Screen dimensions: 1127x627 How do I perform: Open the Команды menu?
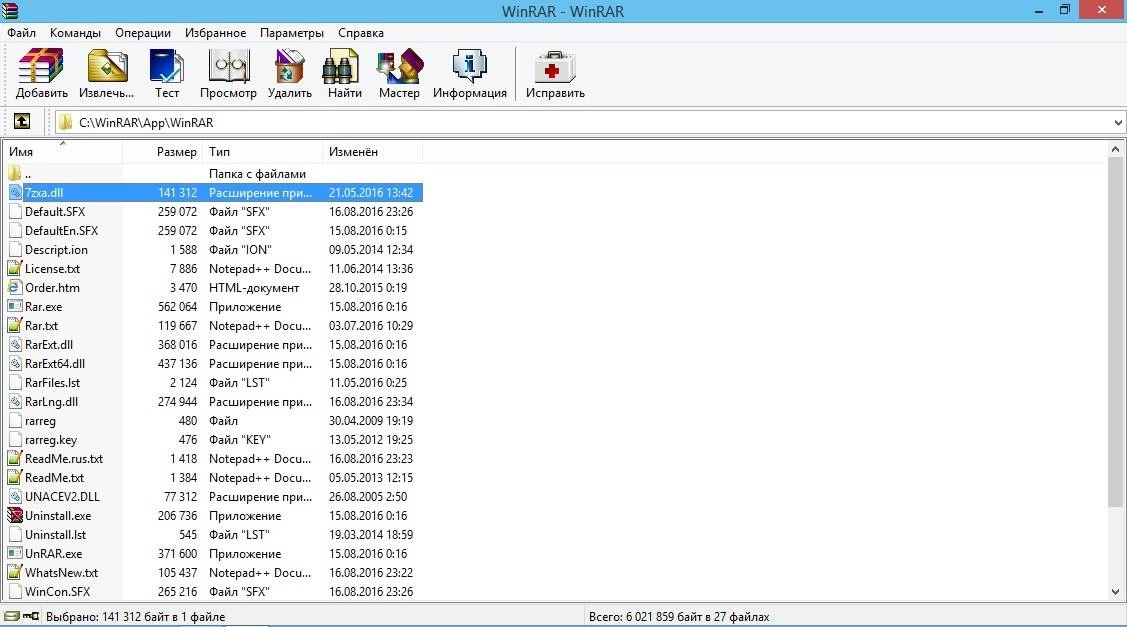(75, 32)
